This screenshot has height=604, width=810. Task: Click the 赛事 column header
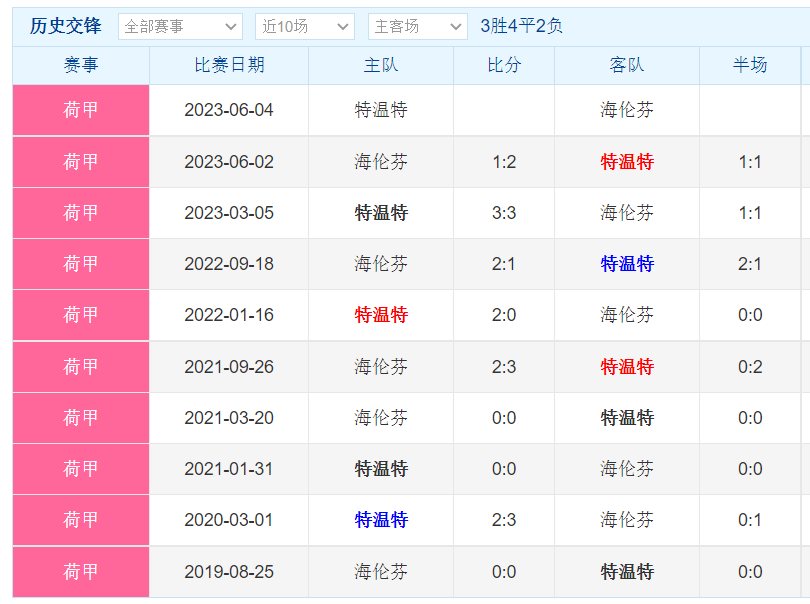coord(81,65)
